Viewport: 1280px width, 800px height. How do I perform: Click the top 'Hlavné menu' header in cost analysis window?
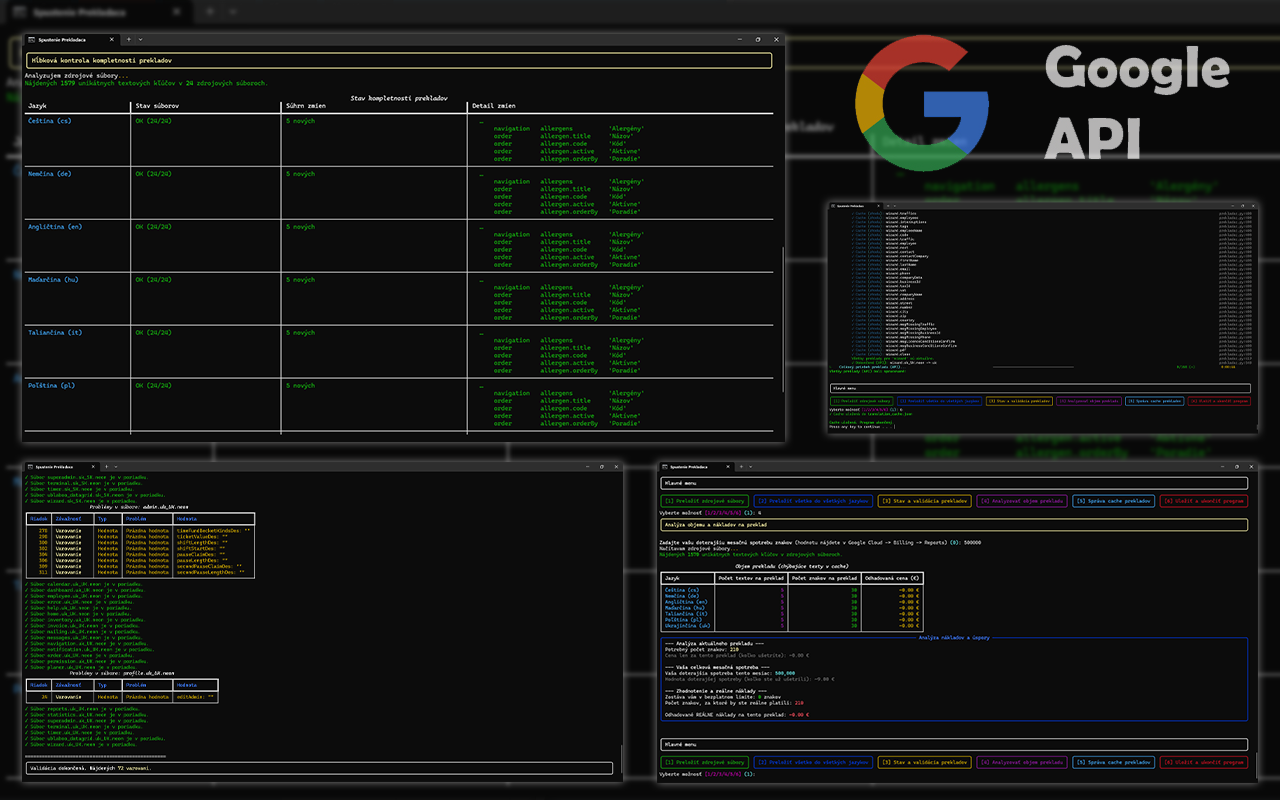click(x=954, y=483)
